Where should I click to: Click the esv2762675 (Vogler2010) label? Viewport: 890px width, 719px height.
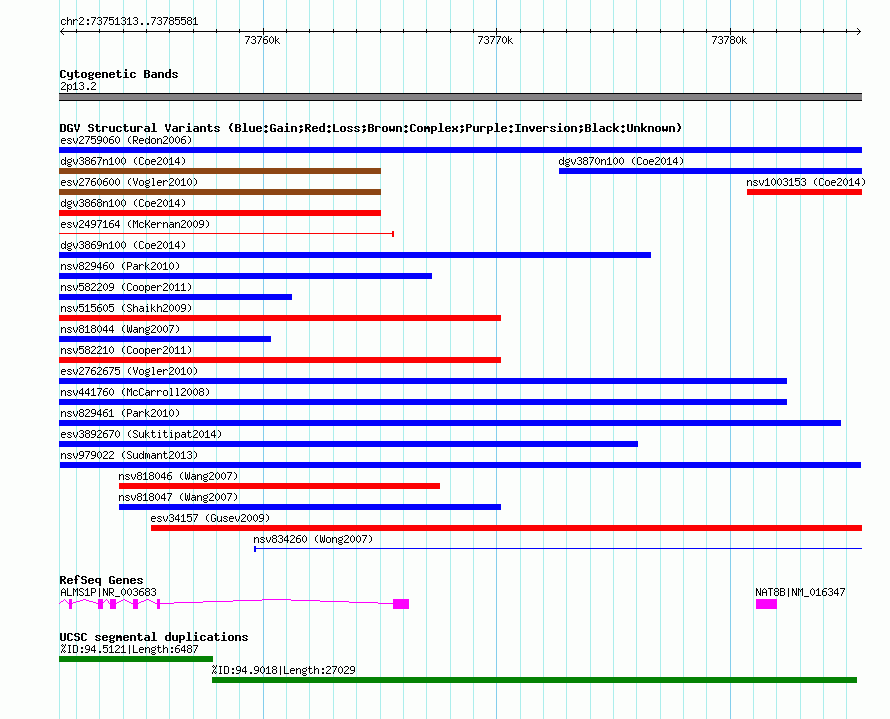tap(129, 371)
